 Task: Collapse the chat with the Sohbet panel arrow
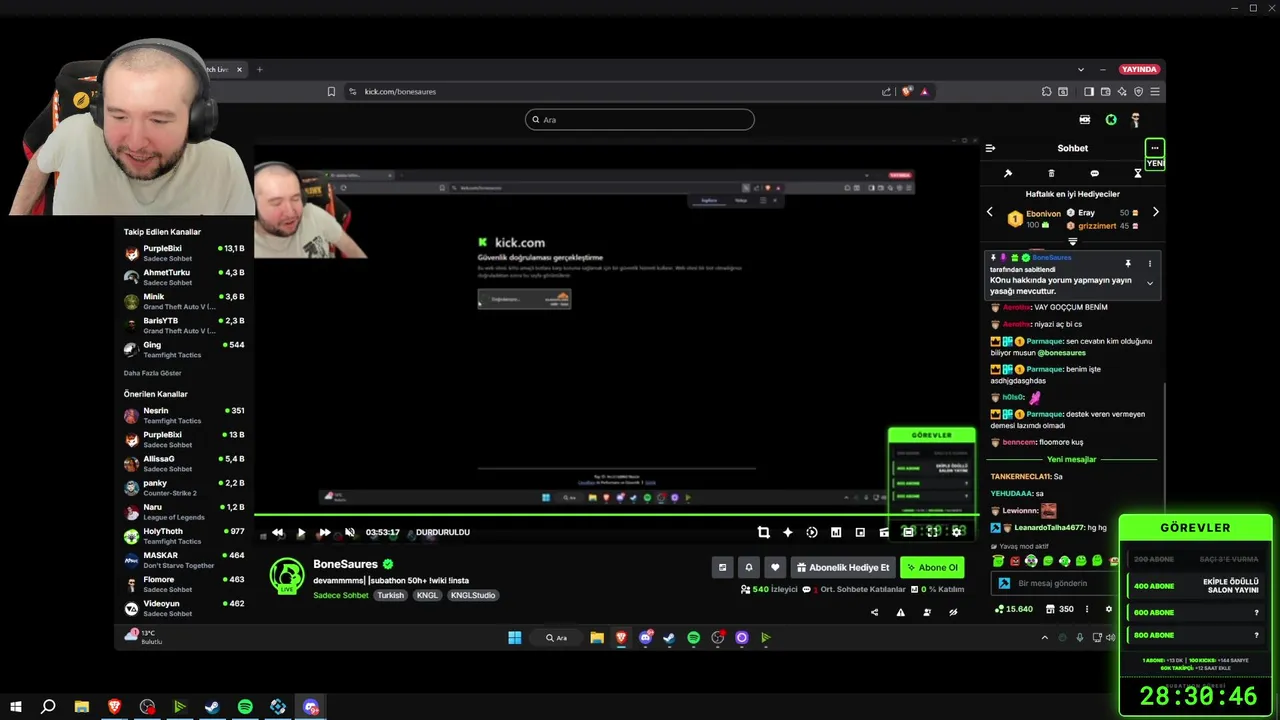[x=990, y=148]
